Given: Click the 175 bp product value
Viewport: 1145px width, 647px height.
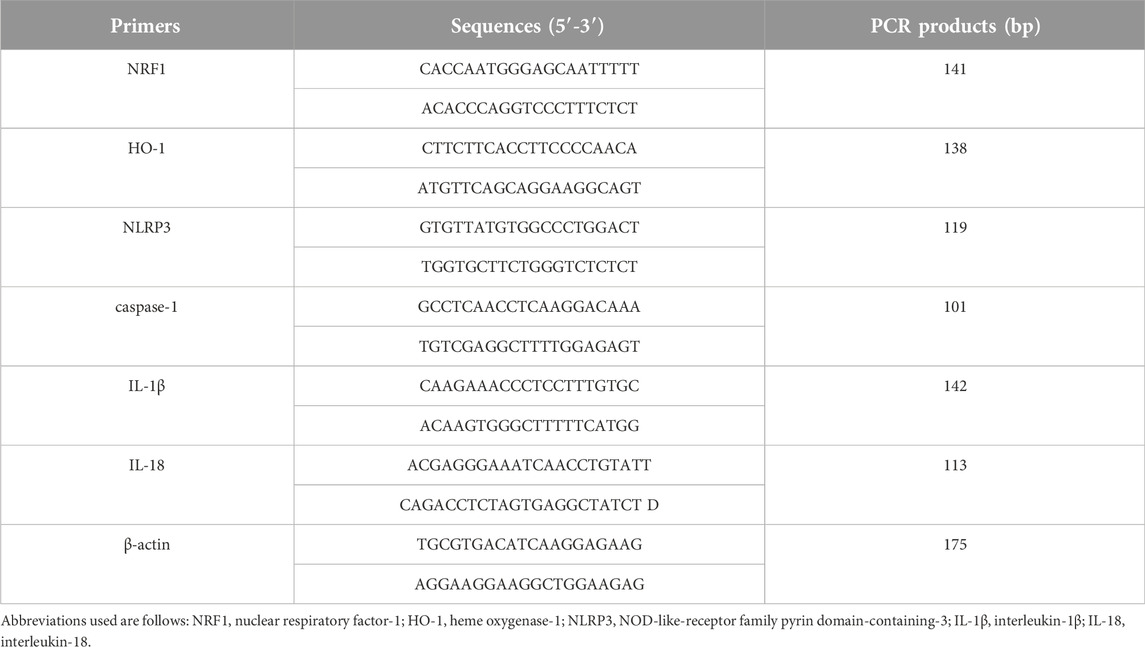Looking at the screenshot, I should (x=954, y=545).
